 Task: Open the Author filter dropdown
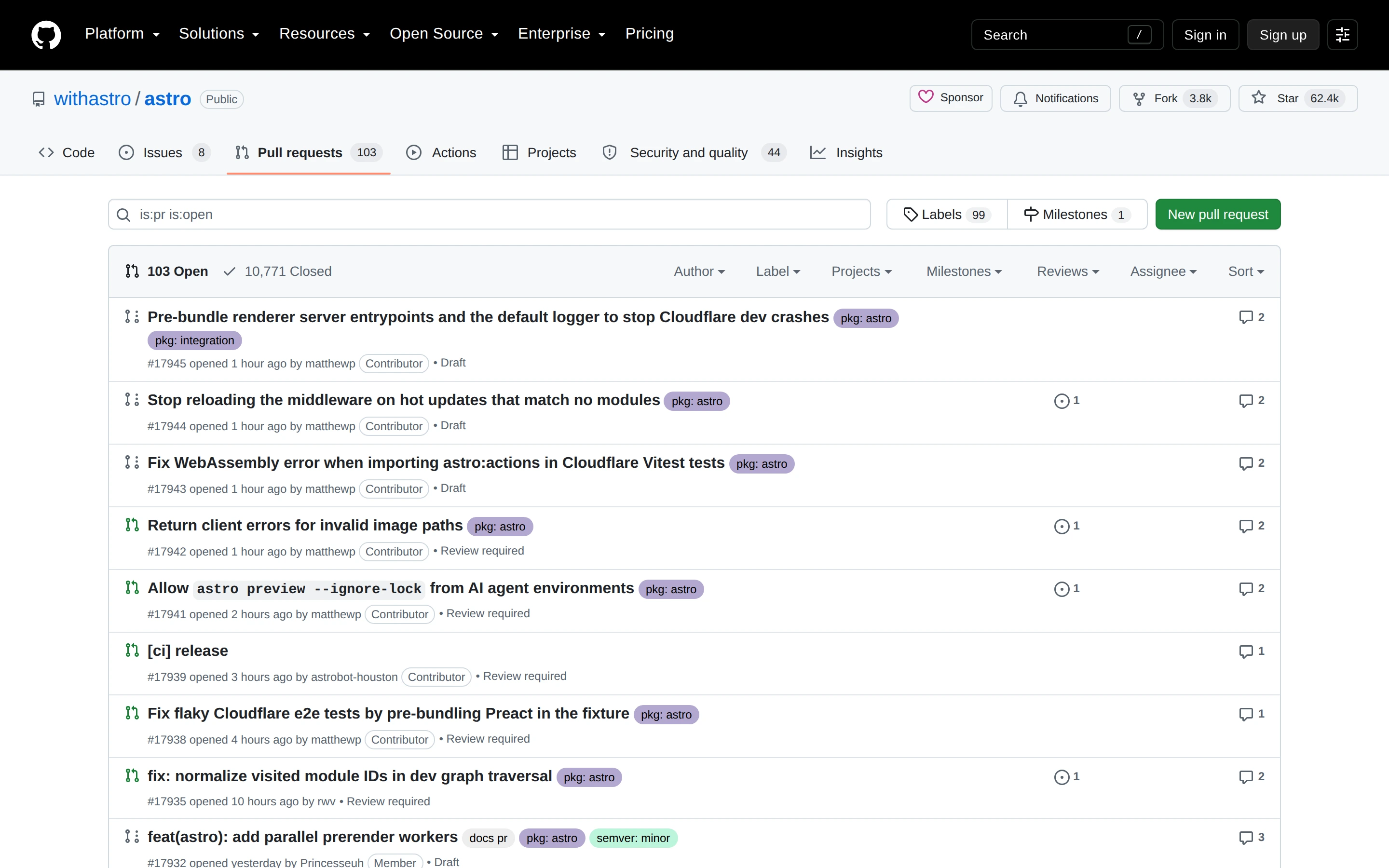tap(699, 271)
